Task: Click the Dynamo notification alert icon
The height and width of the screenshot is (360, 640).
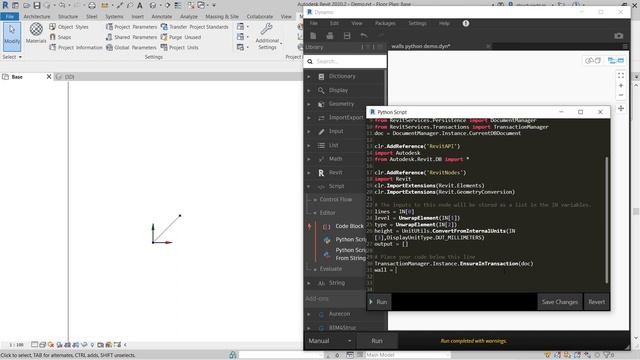Action: [466, 23]
